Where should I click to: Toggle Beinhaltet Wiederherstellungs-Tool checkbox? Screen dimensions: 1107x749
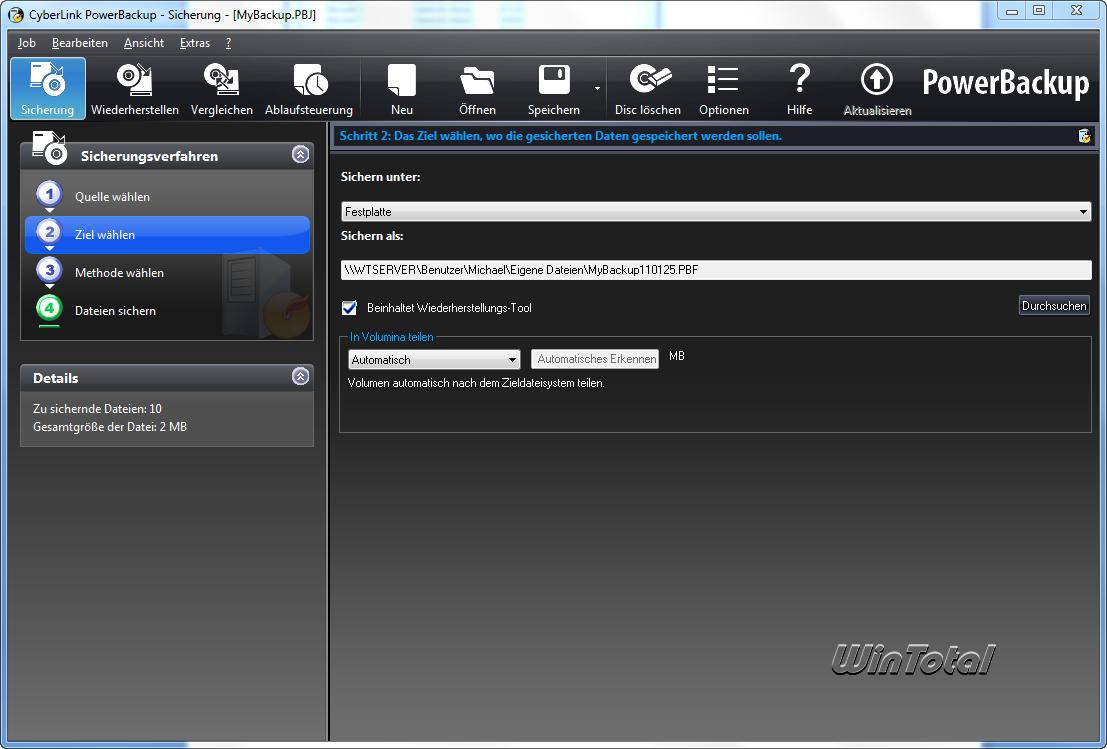(349, 308)
